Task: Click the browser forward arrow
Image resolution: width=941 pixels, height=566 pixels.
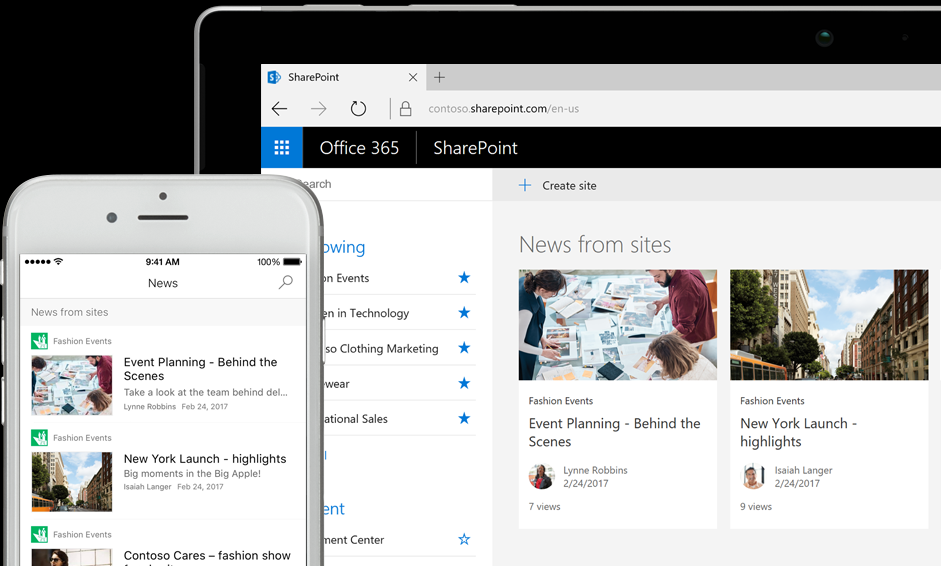Action: pos(319,109)
